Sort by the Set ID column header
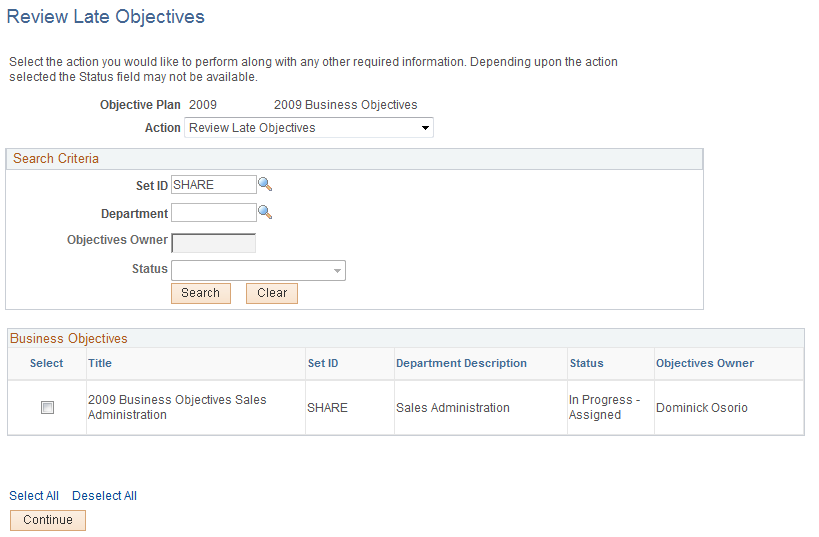819x537 pixels. tap(323, 363)
